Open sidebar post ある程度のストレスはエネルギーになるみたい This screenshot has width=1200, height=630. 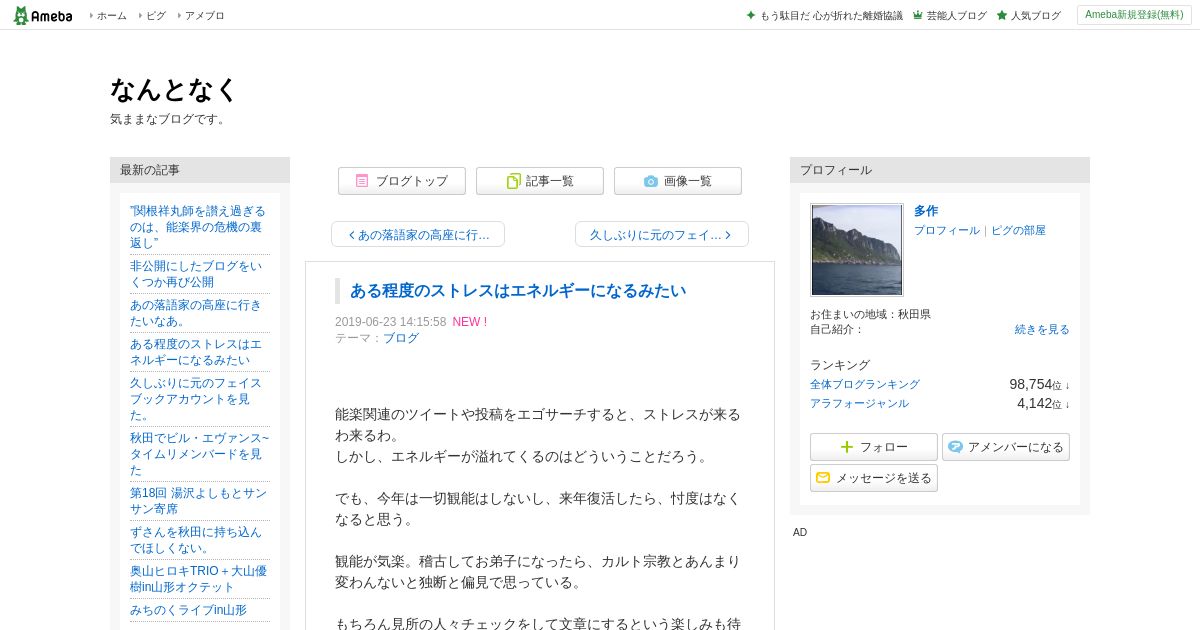[196, 352]
